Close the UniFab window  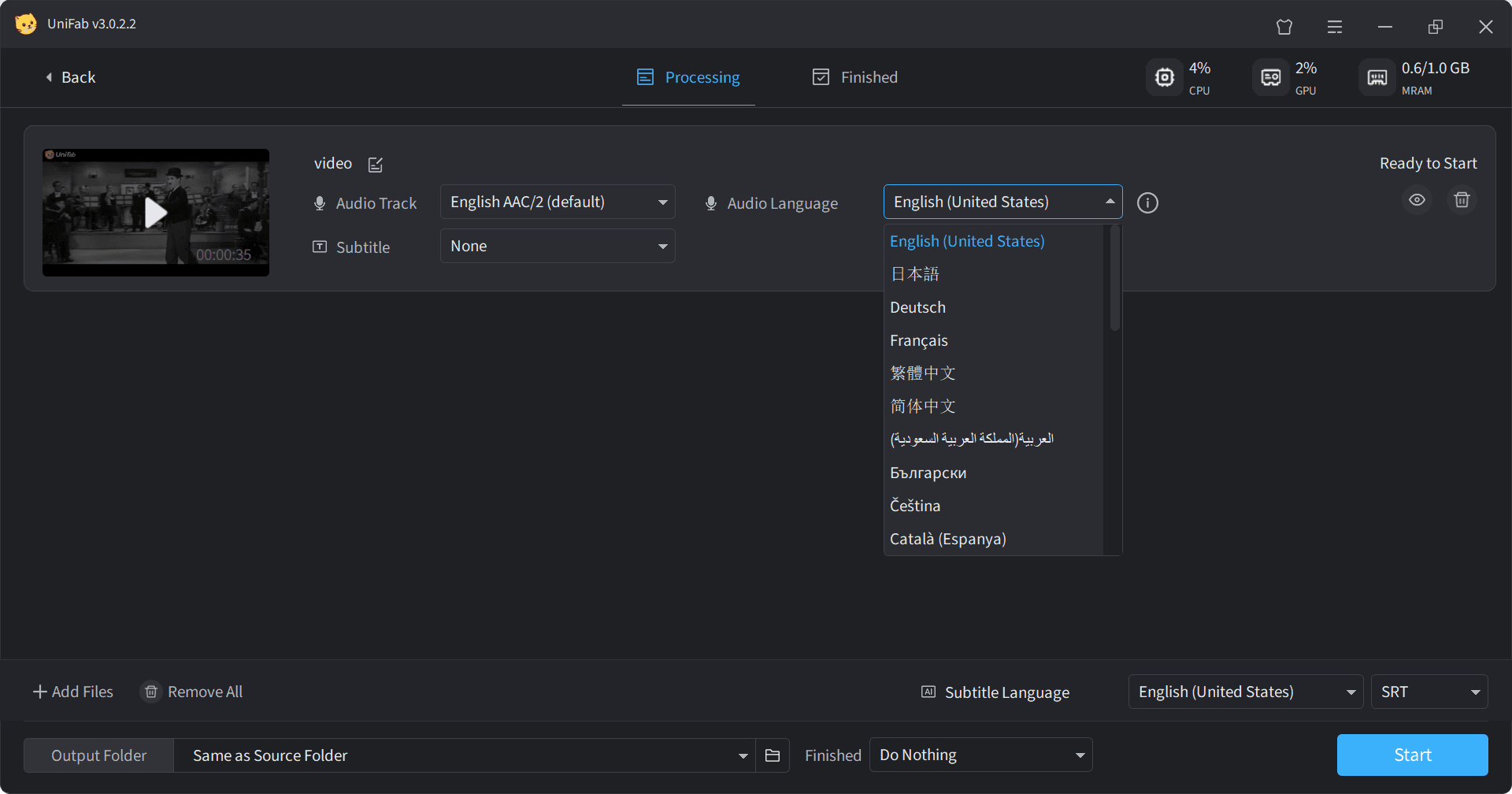tap(1486, 27)
